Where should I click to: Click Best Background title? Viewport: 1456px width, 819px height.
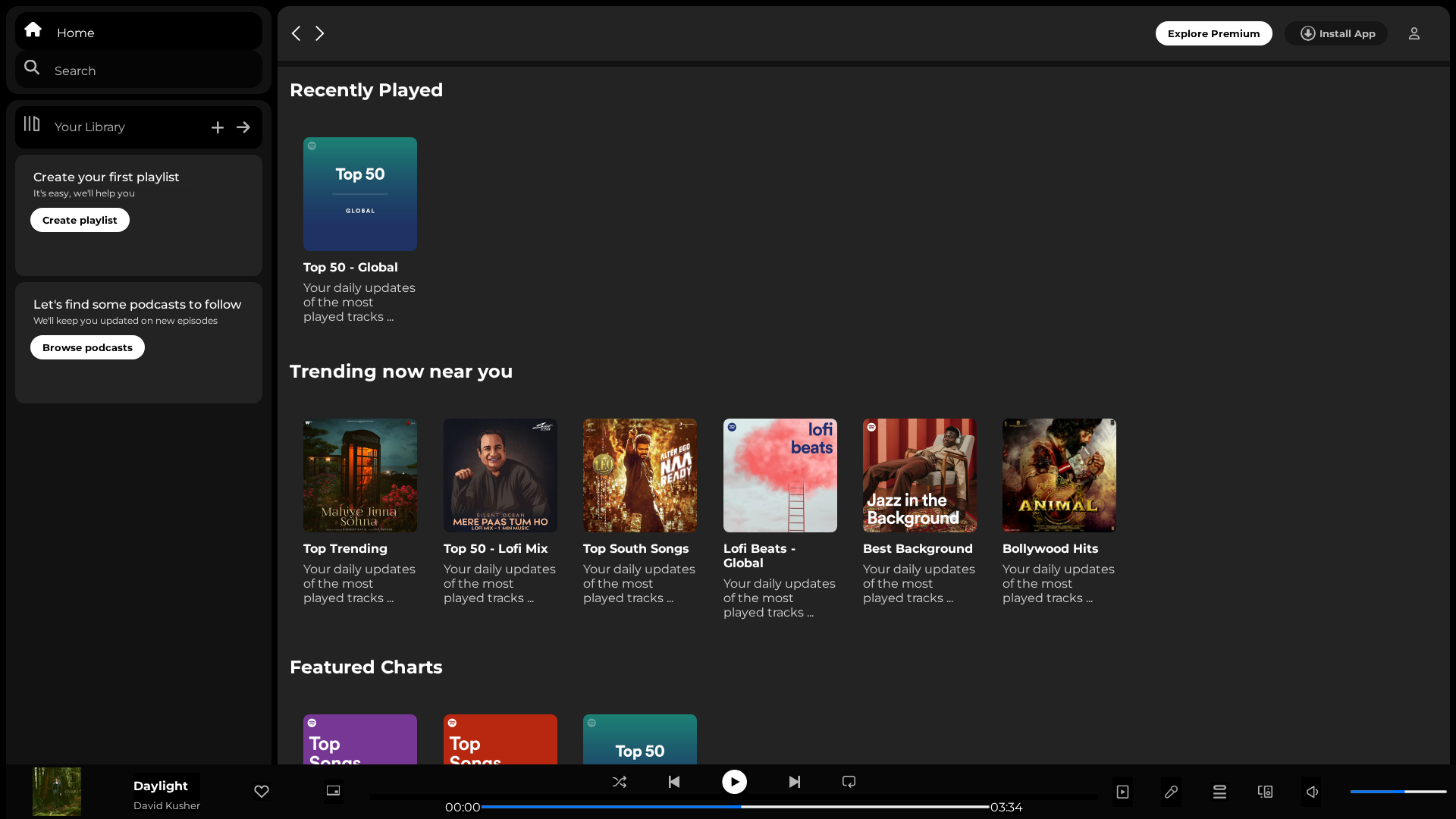click(x=918, y=548)
